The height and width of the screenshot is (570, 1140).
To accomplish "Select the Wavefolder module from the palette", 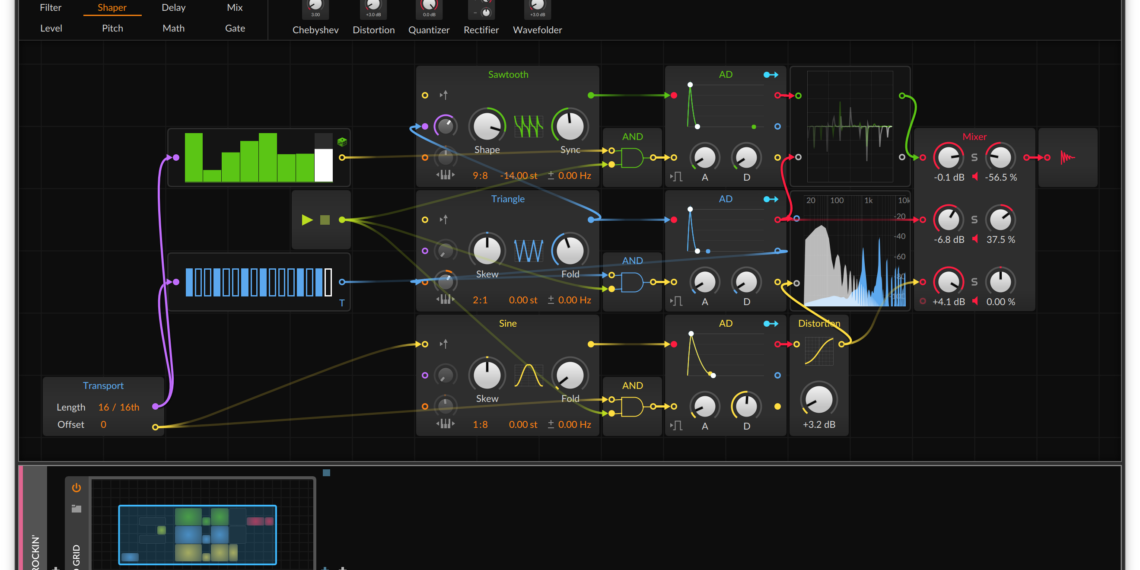I will click(x=537, y=10).
